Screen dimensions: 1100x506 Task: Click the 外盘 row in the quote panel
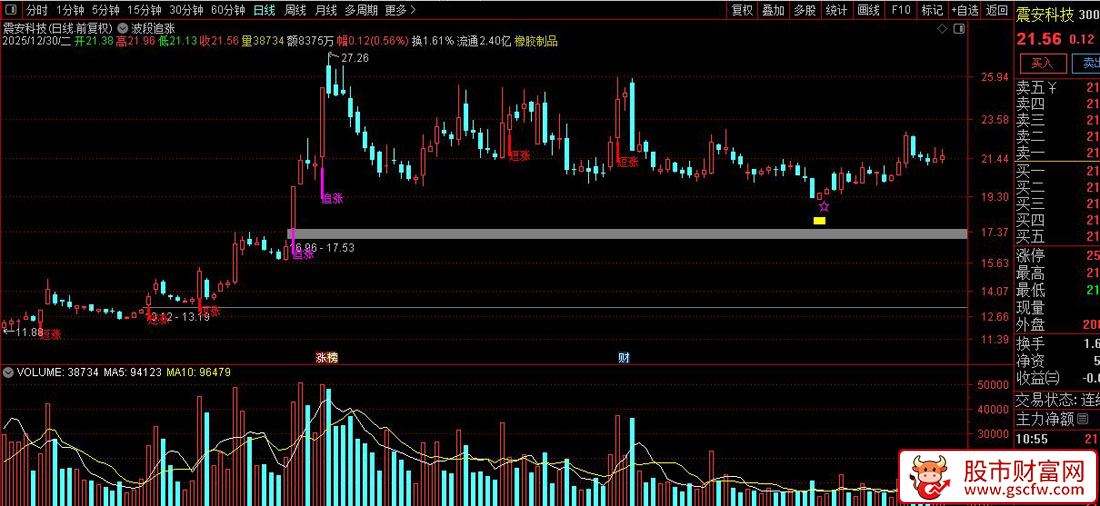coord(1058,325)
